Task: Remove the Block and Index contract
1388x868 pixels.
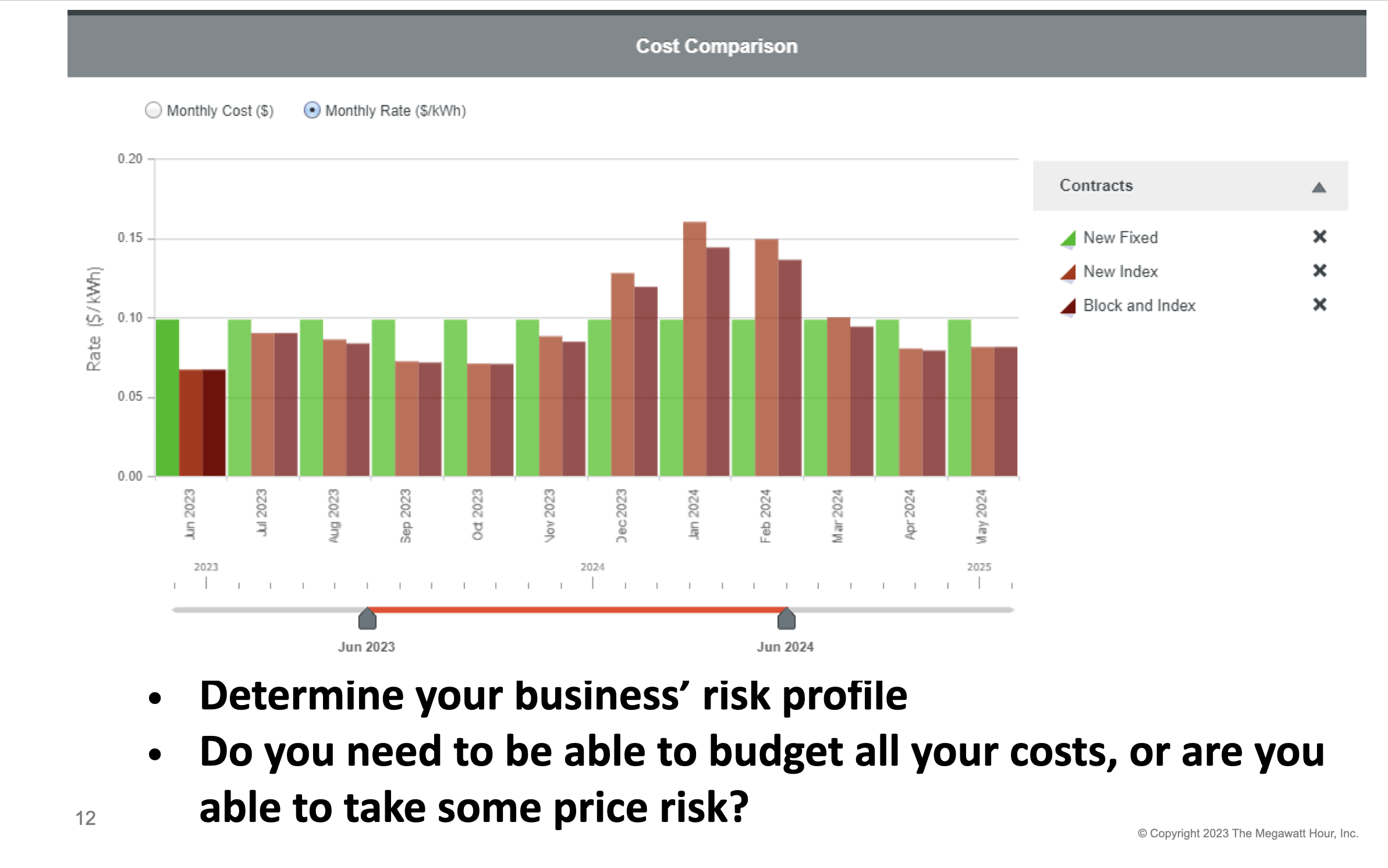Action: [x=1319, y=305]
